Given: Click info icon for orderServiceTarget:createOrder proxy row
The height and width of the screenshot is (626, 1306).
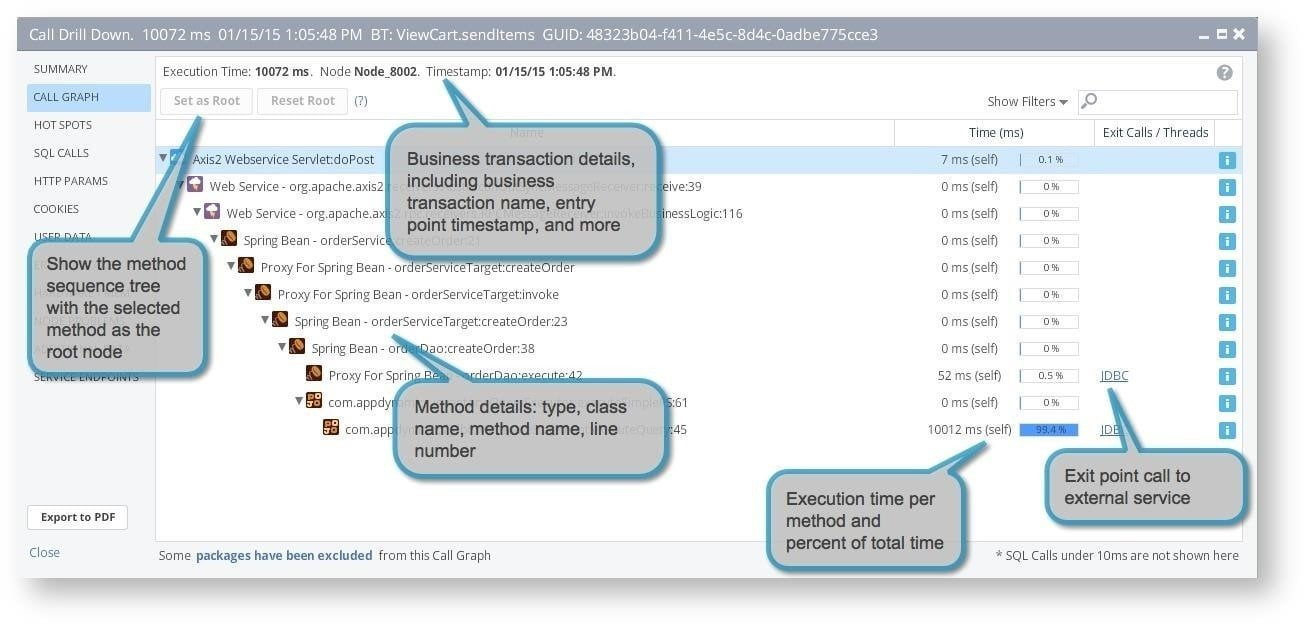Looking at the screenshot, I should point(1227,268).
